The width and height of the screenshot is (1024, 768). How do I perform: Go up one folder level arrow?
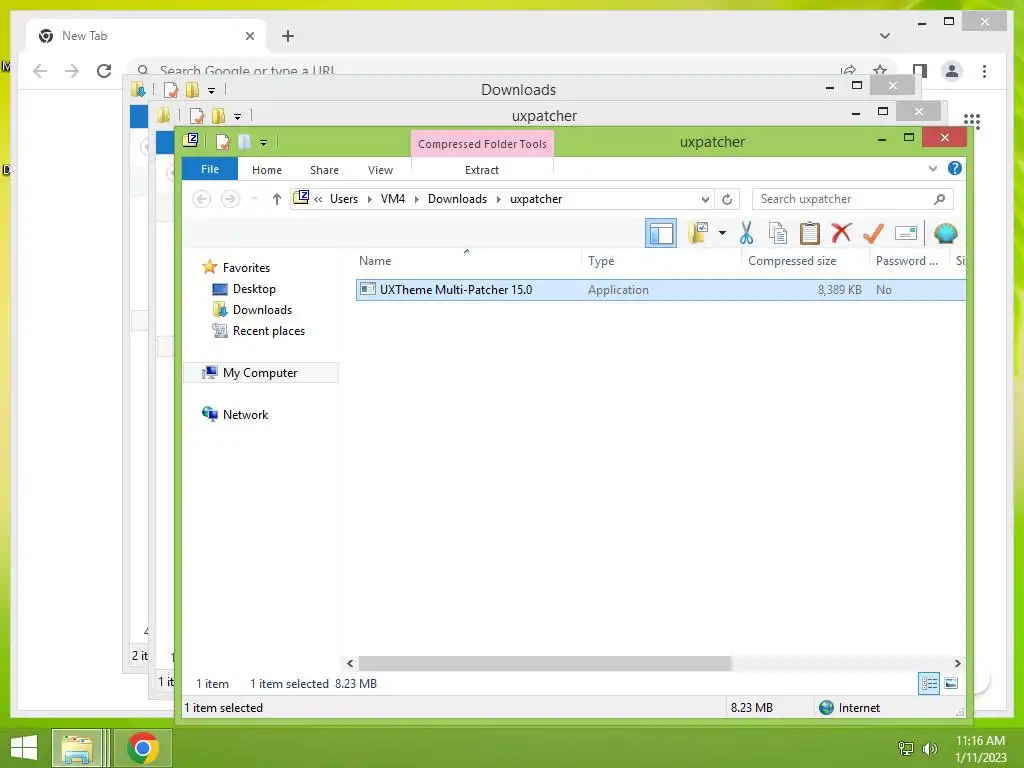click(277, 199)
